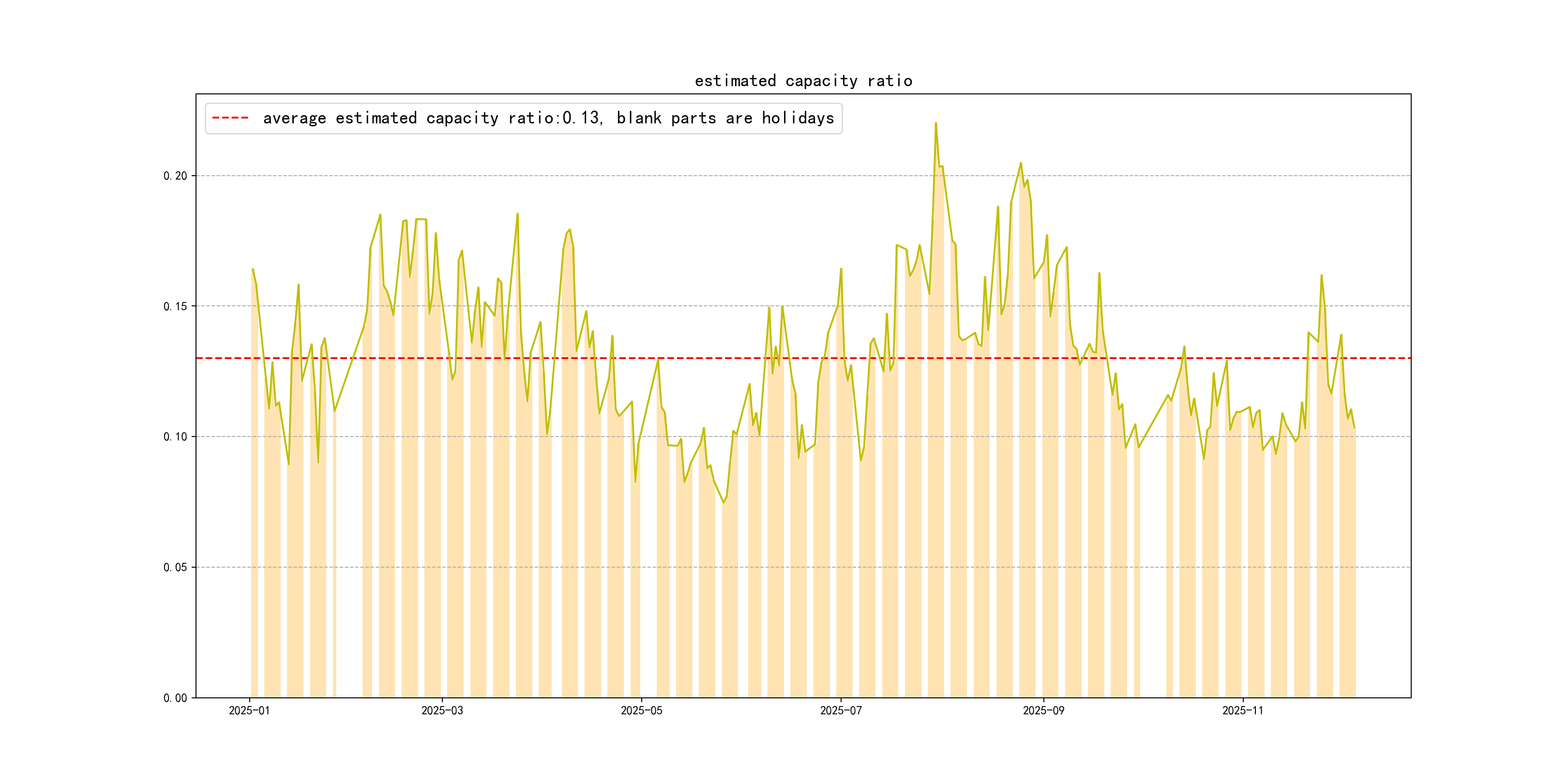Click the 0.10 y-axis tick label
1568x784 pixels.
tap(175, 437)
